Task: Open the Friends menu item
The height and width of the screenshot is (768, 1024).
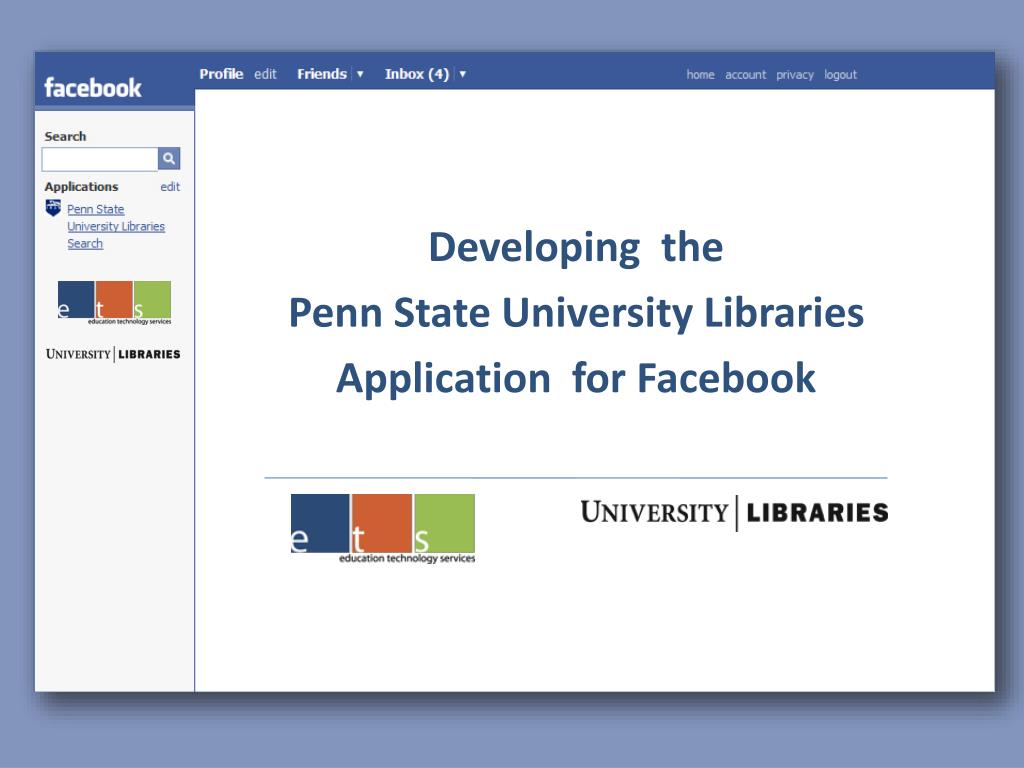Action: [x=322, y=74]
